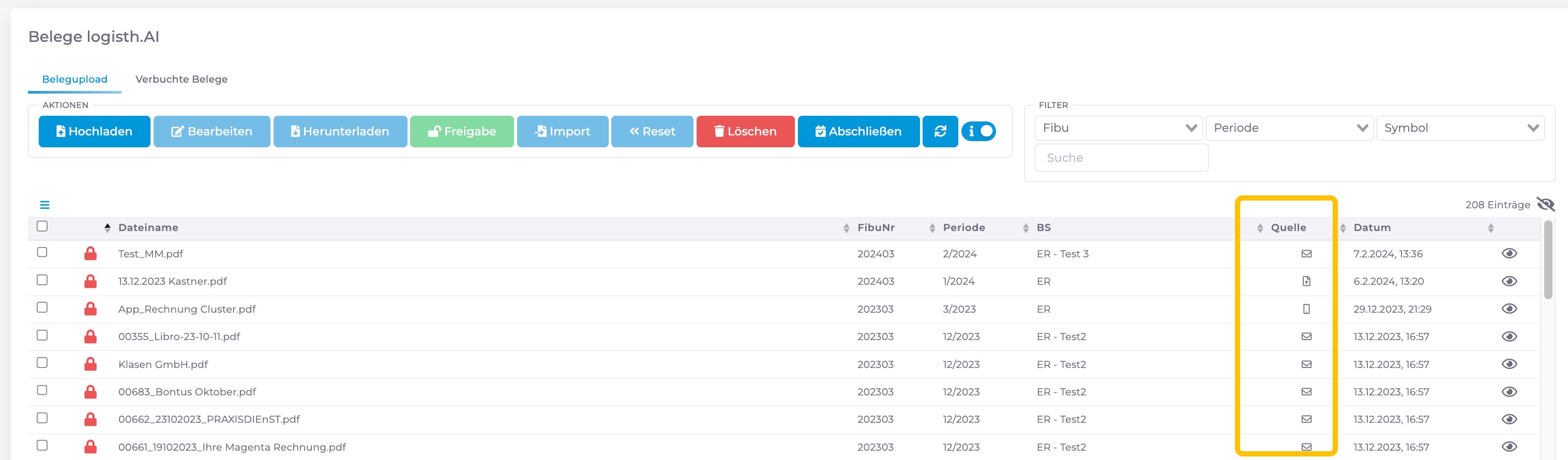Select the date 29.12.2023, 21:29
This screenshot has height=460, width=1568.
(x=1392, y=309)
